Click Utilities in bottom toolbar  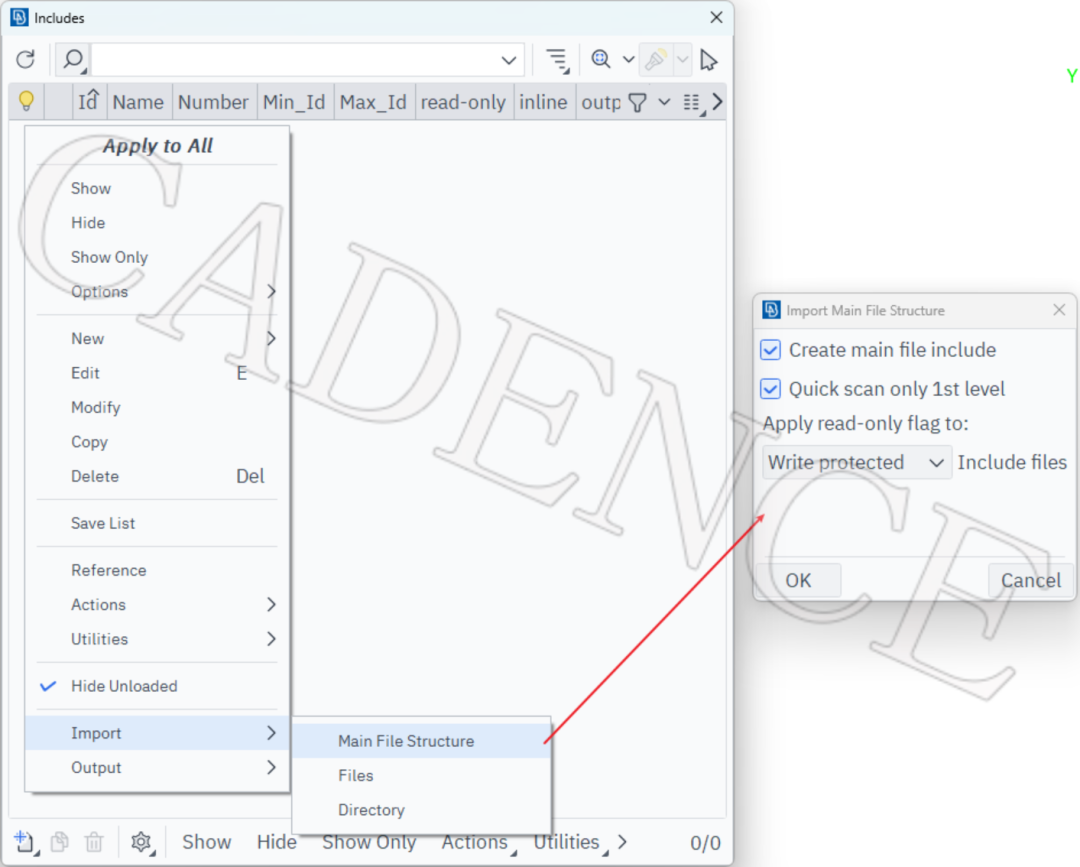pyautogui.click(x=568, y=842)
